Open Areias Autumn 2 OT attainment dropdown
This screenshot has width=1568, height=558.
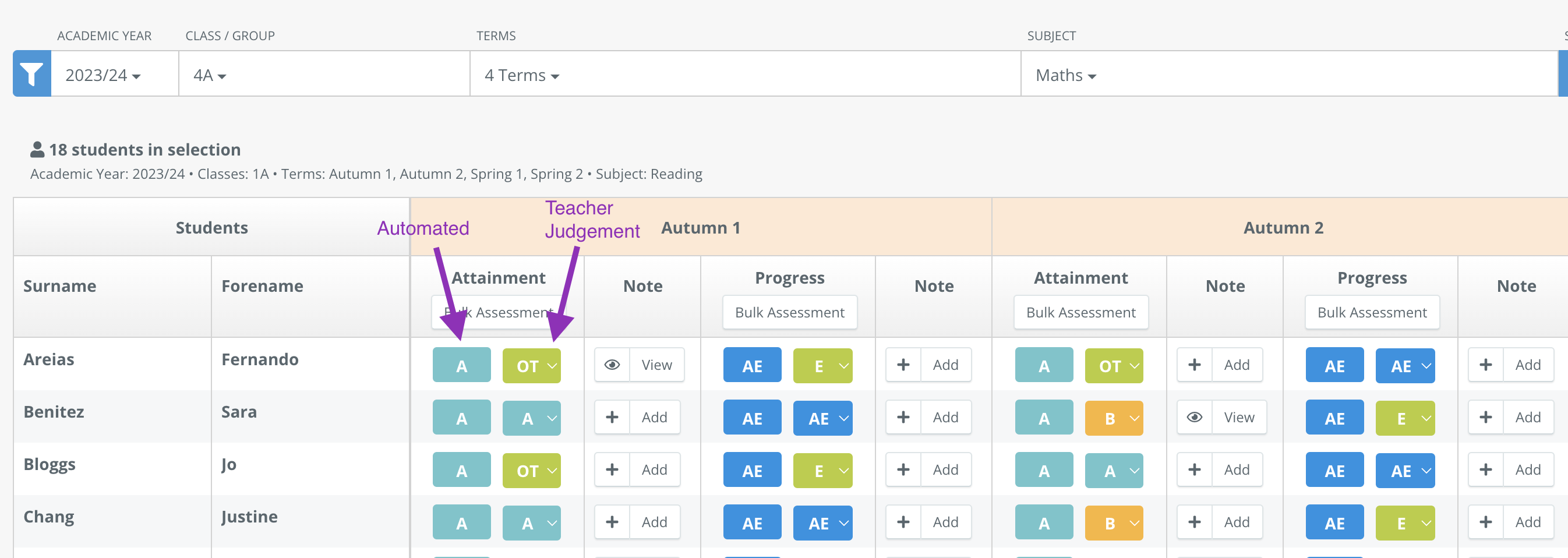pos(1114,365)
